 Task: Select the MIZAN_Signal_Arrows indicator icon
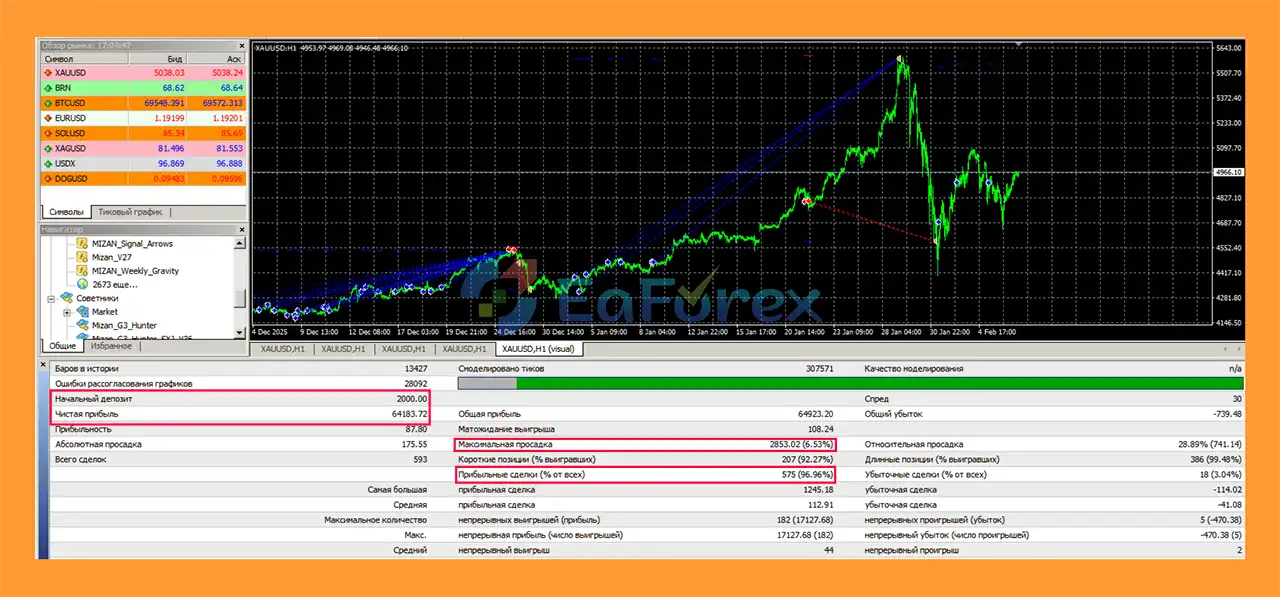click(x=83, y=244)
